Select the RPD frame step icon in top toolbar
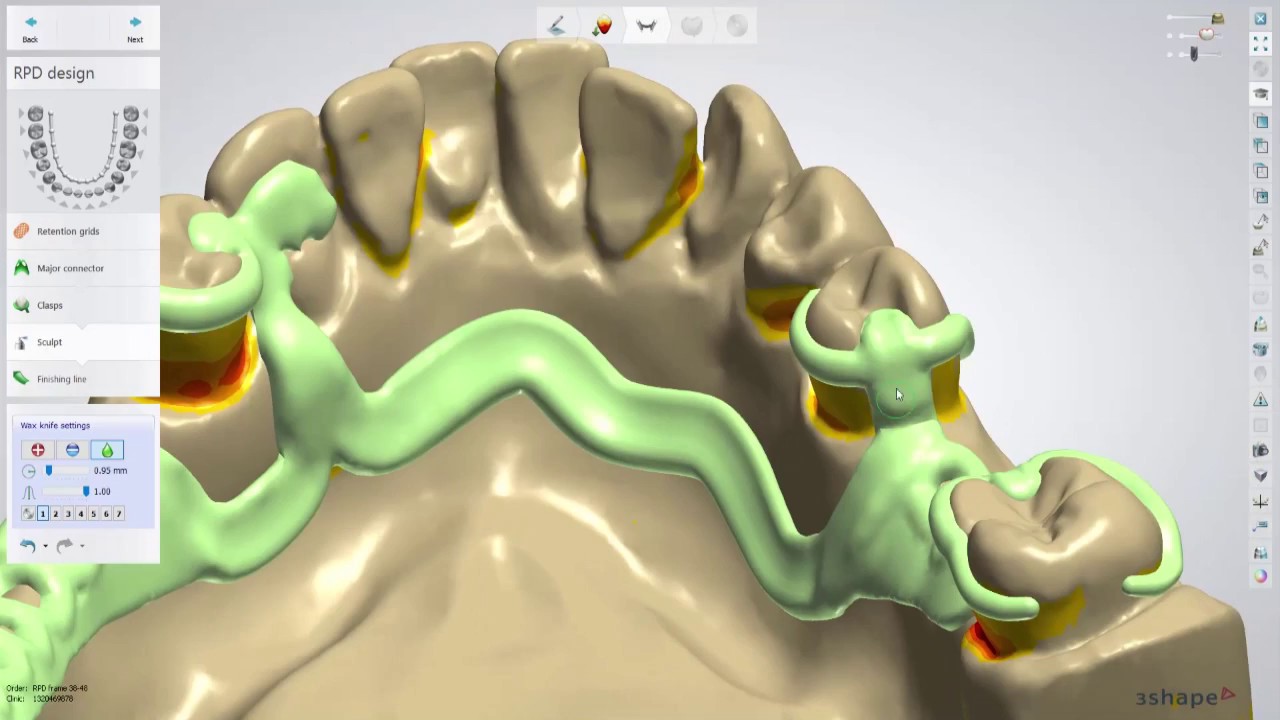The height and width of the screenshot is (720, 1280). click(x=647, y=26)
